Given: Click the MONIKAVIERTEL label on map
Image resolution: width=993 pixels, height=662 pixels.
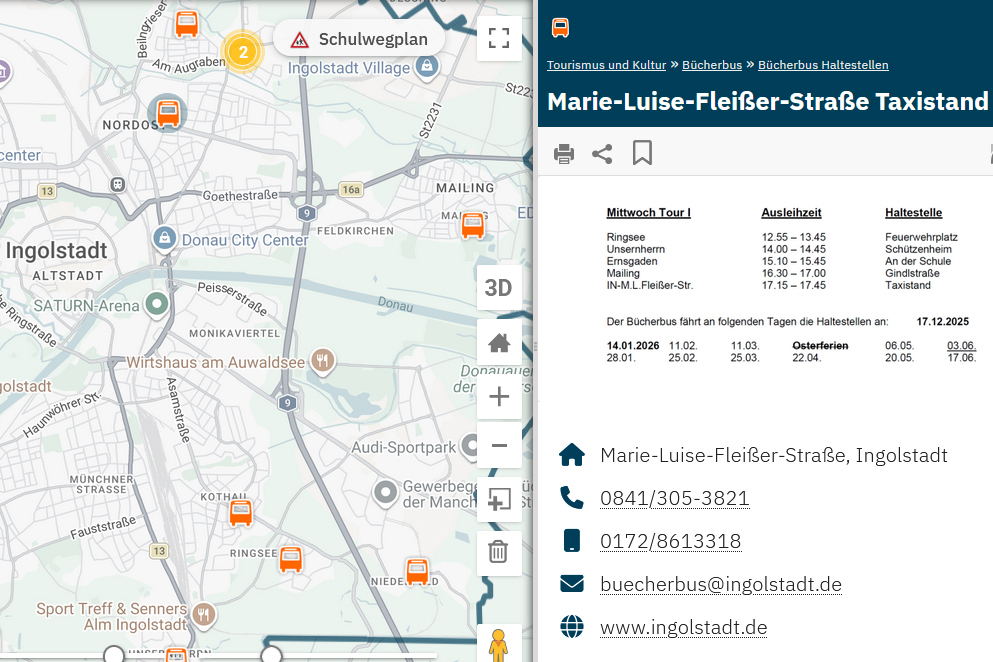Looking at the screenshot, I should (234, 333).
